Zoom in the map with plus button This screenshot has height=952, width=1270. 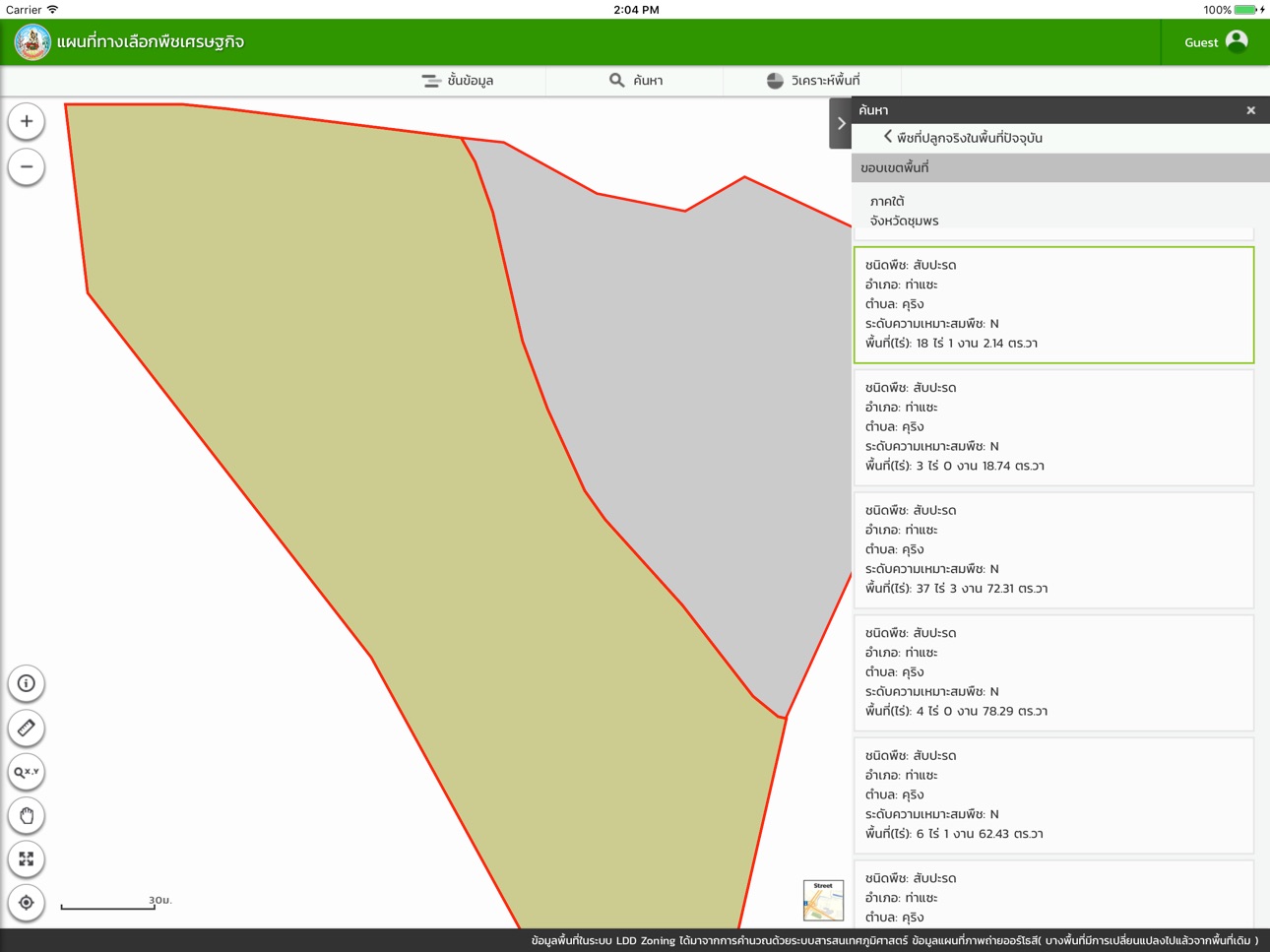(x=27, y=121)
